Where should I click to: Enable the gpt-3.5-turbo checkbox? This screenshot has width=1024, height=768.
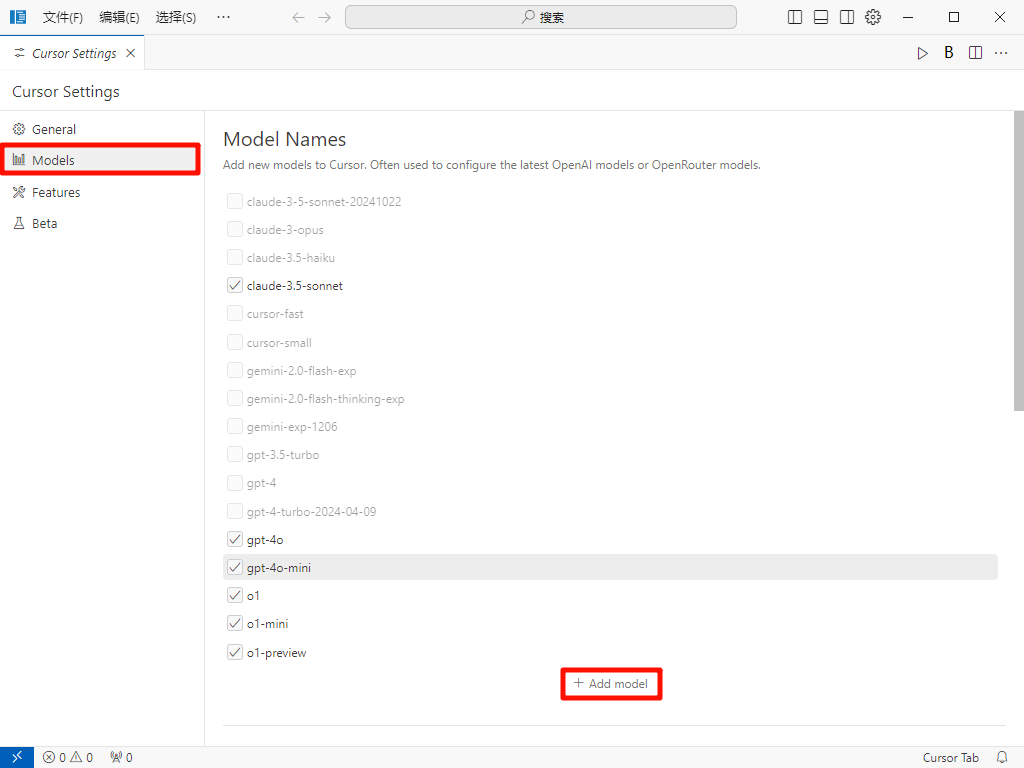234,455
